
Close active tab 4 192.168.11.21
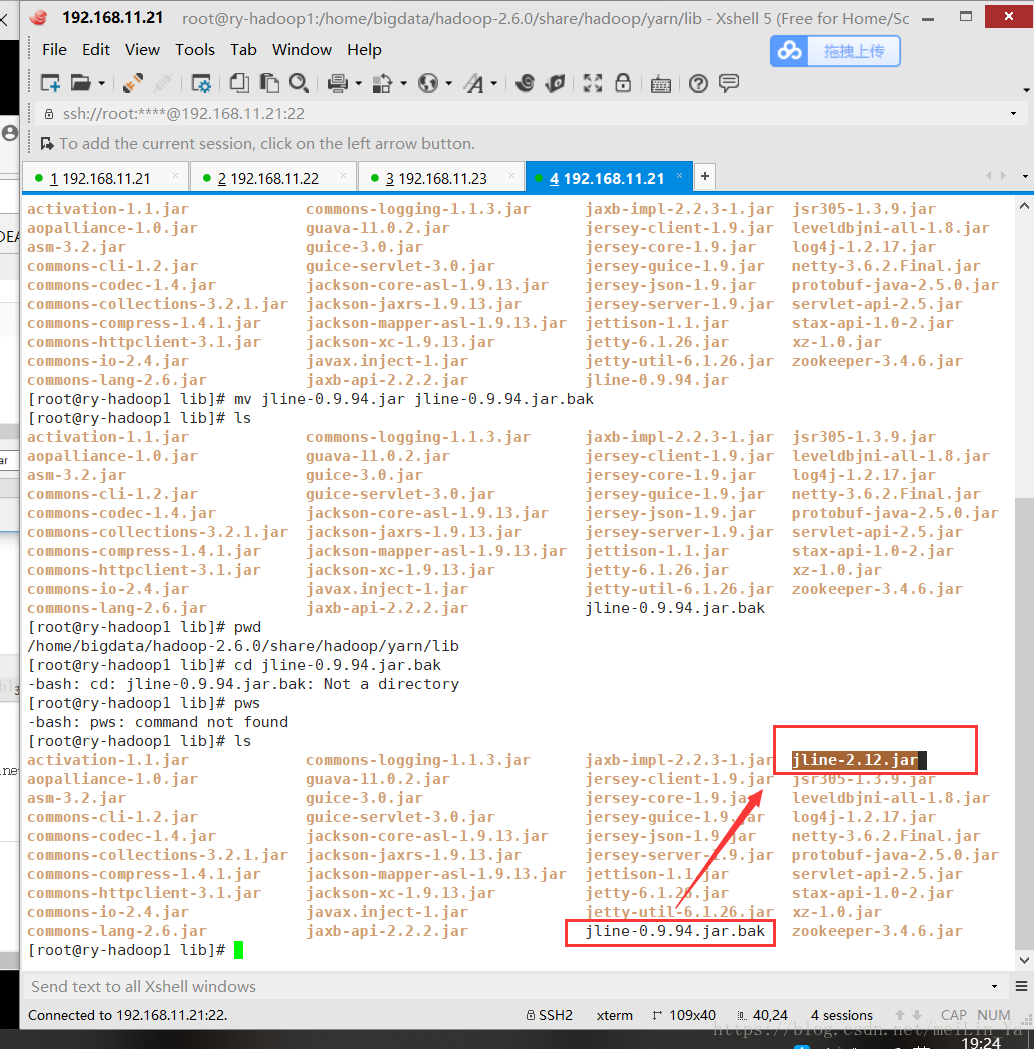[679, 176]
